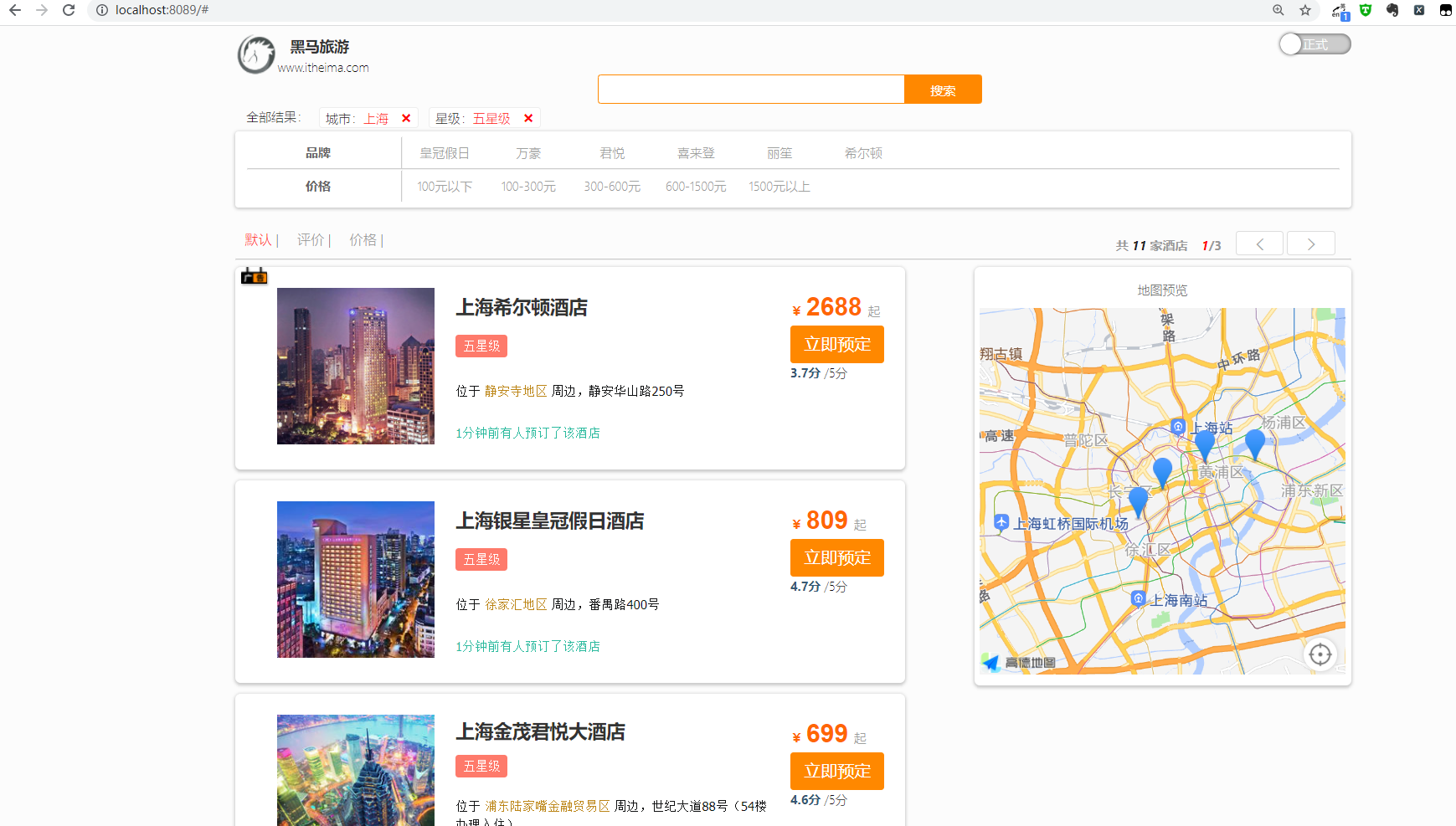Click the ad badge icon on first hotel card

point(255,276)
